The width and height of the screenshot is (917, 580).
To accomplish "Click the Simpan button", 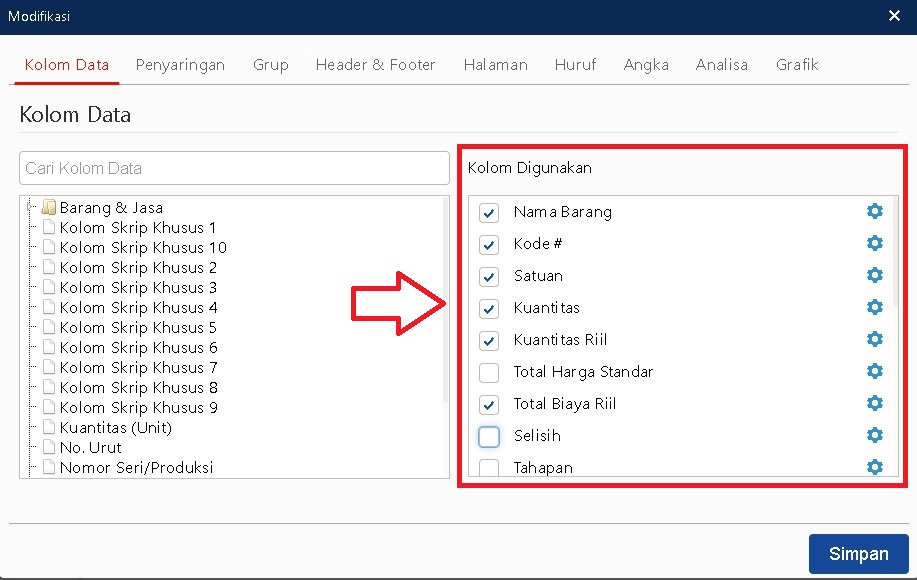I will pos(858,554).
